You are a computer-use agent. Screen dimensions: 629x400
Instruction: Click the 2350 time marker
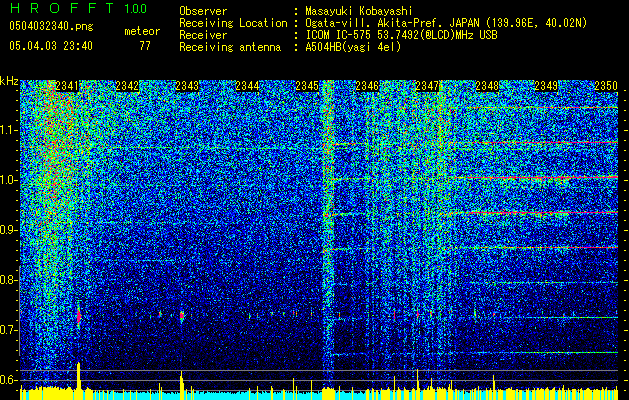[x=606, y=86]
